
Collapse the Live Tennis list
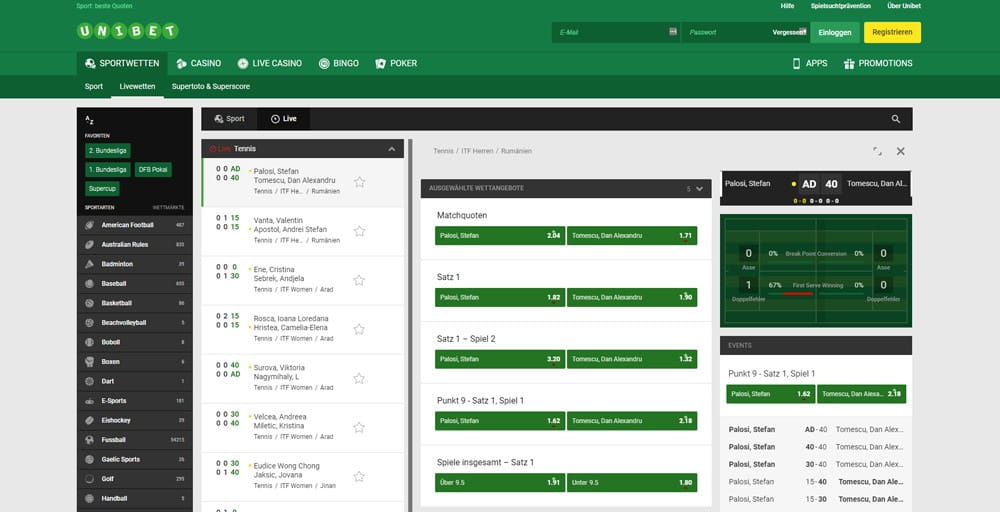click(392, 149)
